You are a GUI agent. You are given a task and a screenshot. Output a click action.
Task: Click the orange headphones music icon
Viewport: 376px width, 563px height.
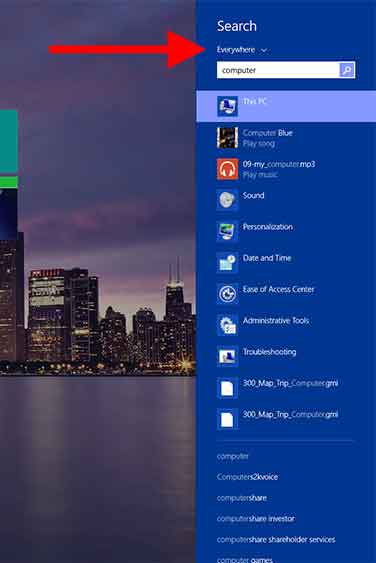click(227, 169)
